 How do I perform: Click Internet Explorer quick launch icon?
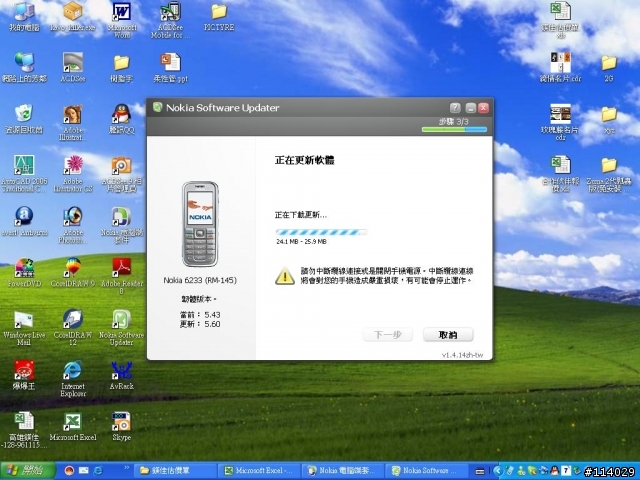[x=98, y=471]
